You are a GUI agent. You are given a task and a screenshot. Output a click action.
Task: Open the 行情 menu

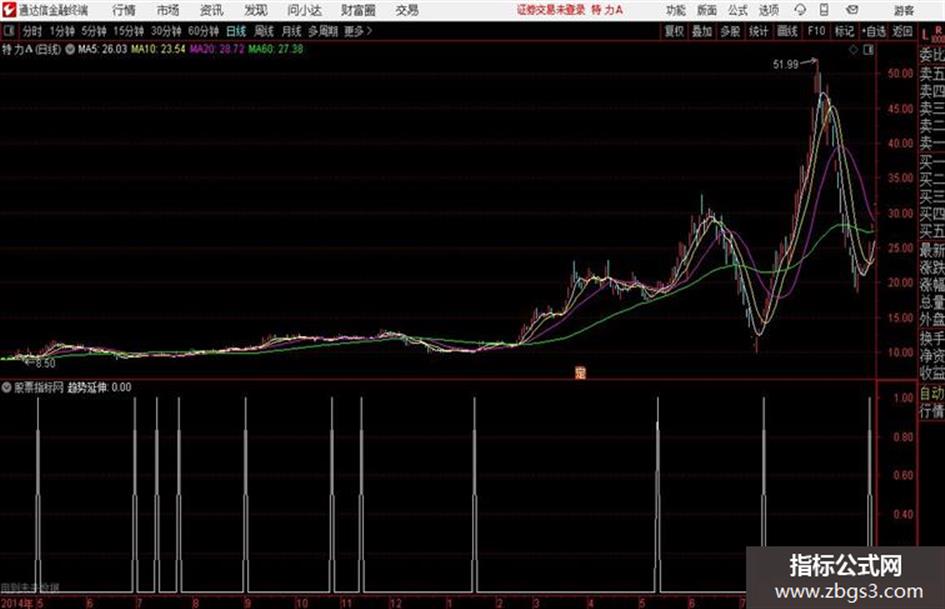click(124, 10)
